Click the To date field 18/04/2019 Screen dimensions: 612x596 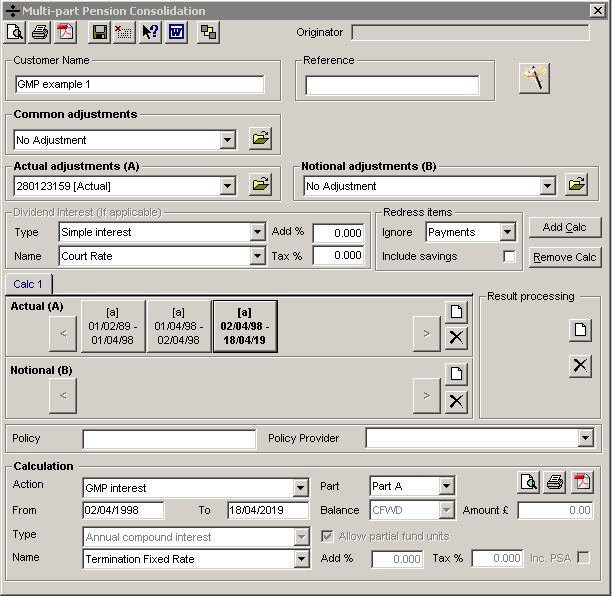coord(268,510)
